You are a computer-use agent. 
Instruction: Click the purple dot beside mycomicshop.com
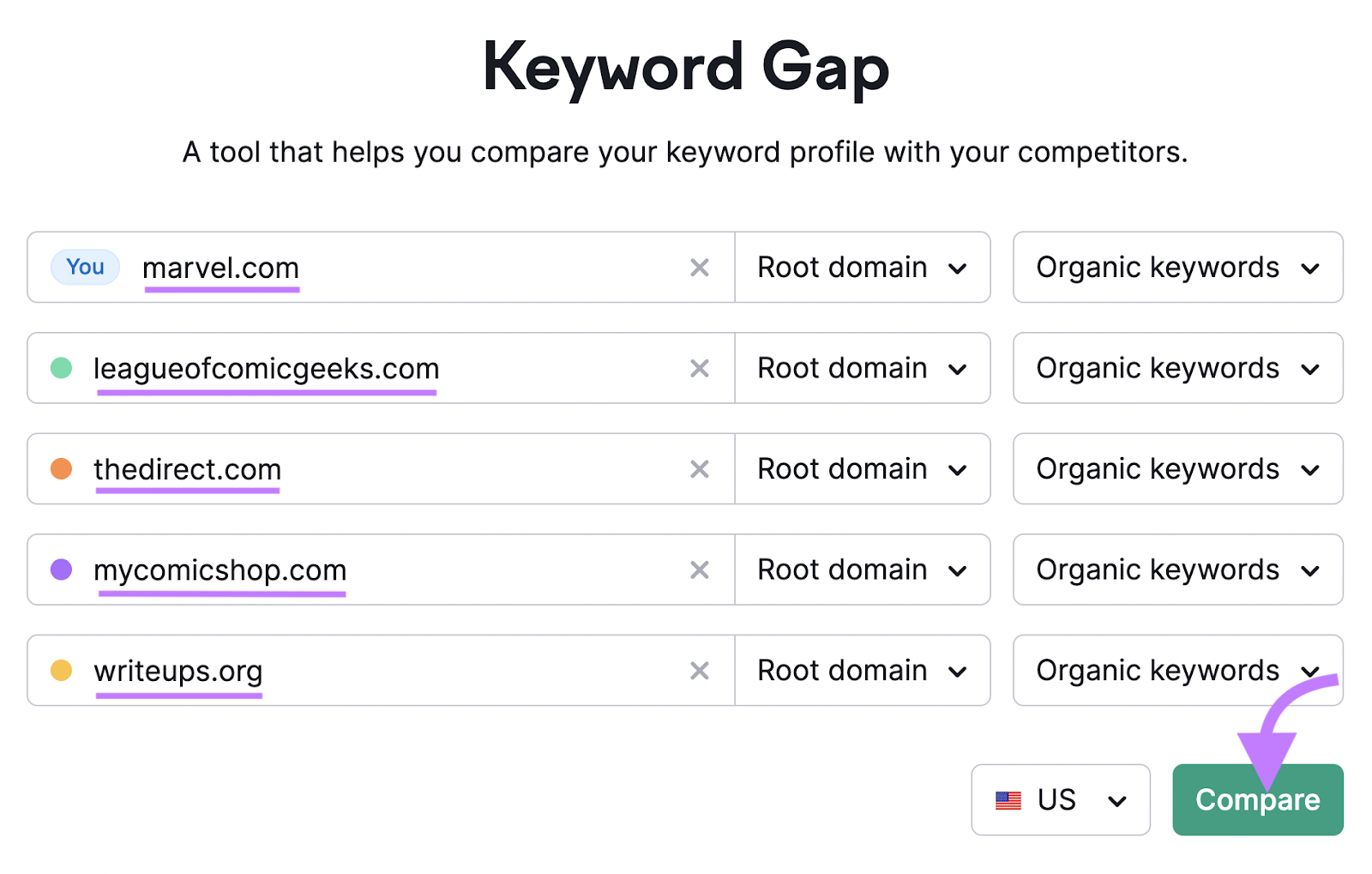point(61,570)
